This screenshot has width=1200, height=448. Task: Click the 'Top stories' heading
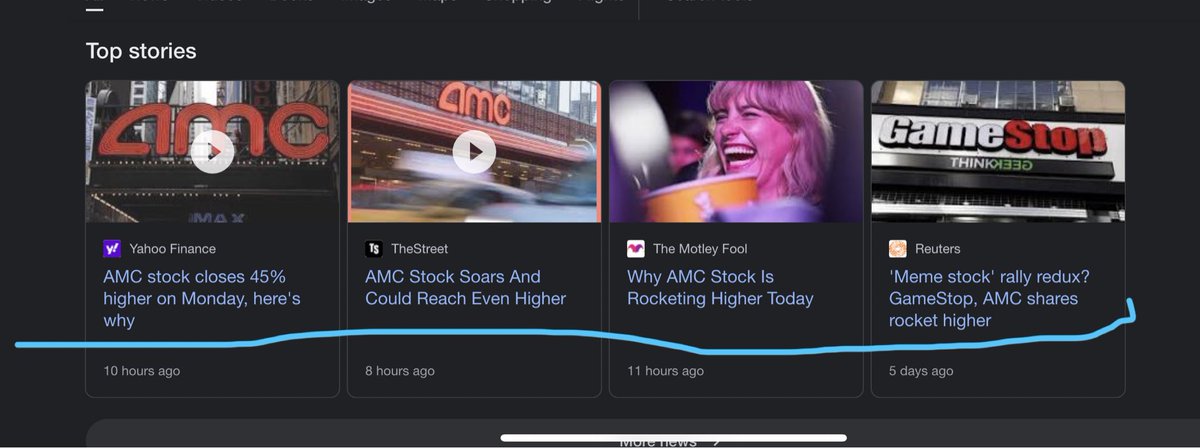141,51
